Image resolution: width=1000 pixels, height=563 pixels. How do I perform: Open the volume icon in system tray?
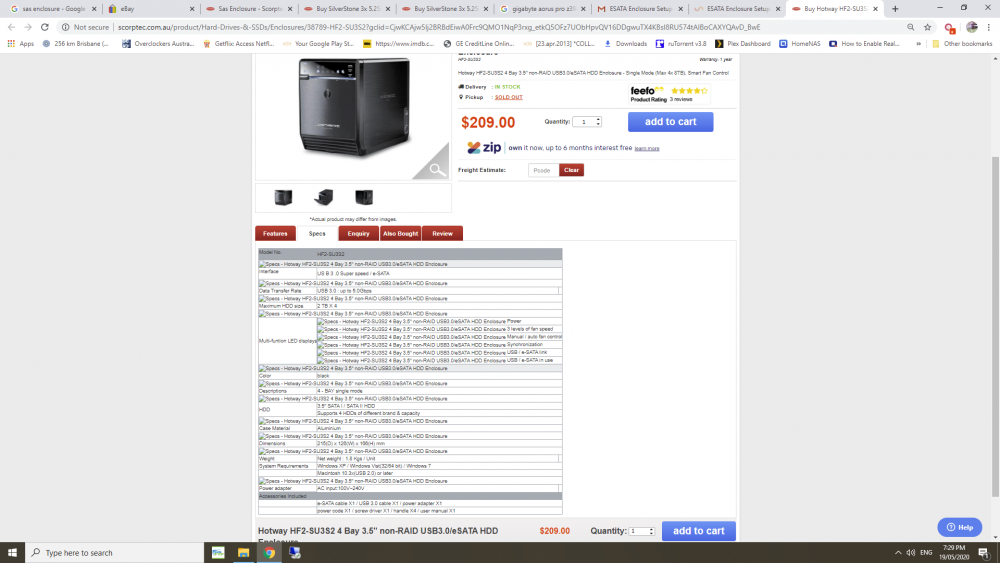click(x=911, y=553)
